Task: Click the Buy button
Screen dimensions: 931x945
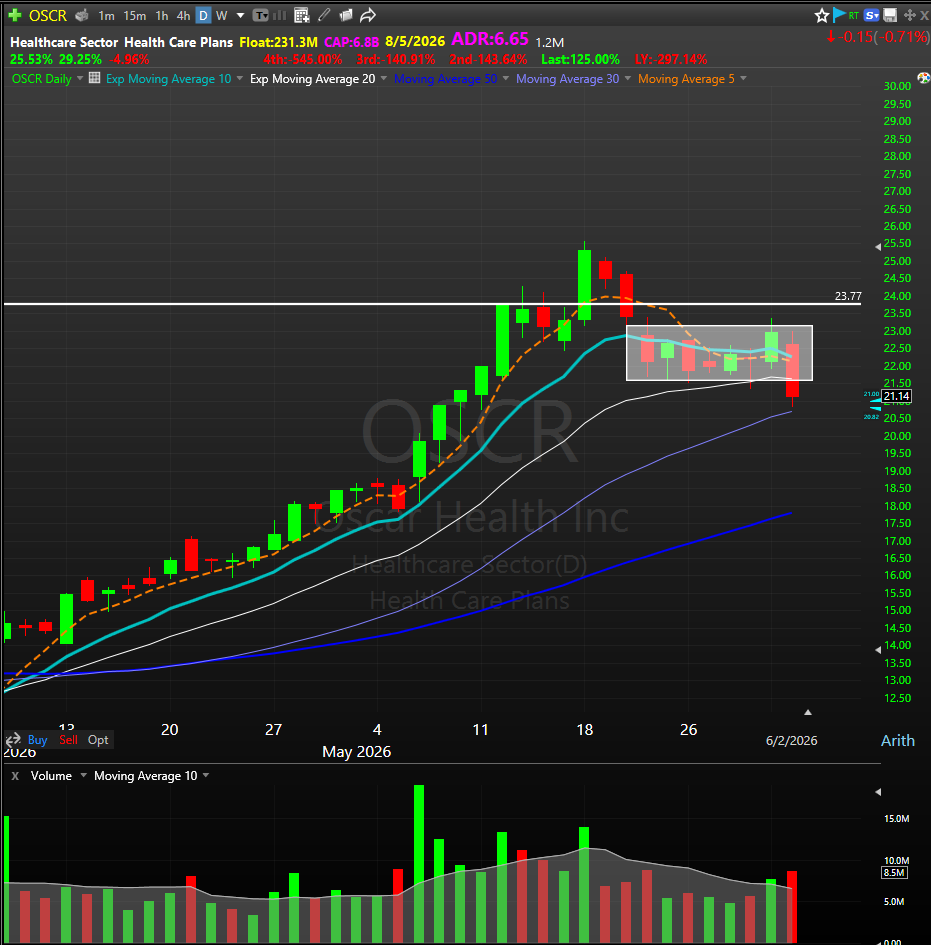Action: pyautogui.click(x=37, y=739)
